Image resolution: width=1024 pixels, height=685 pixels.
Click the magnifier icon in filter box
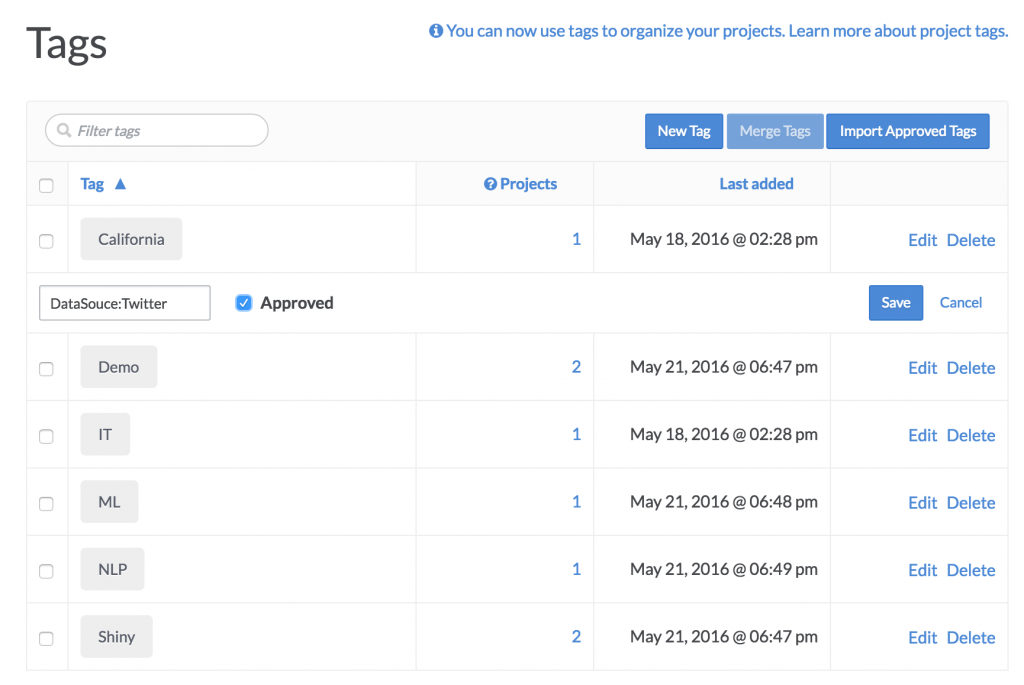(x=63, y=131)
